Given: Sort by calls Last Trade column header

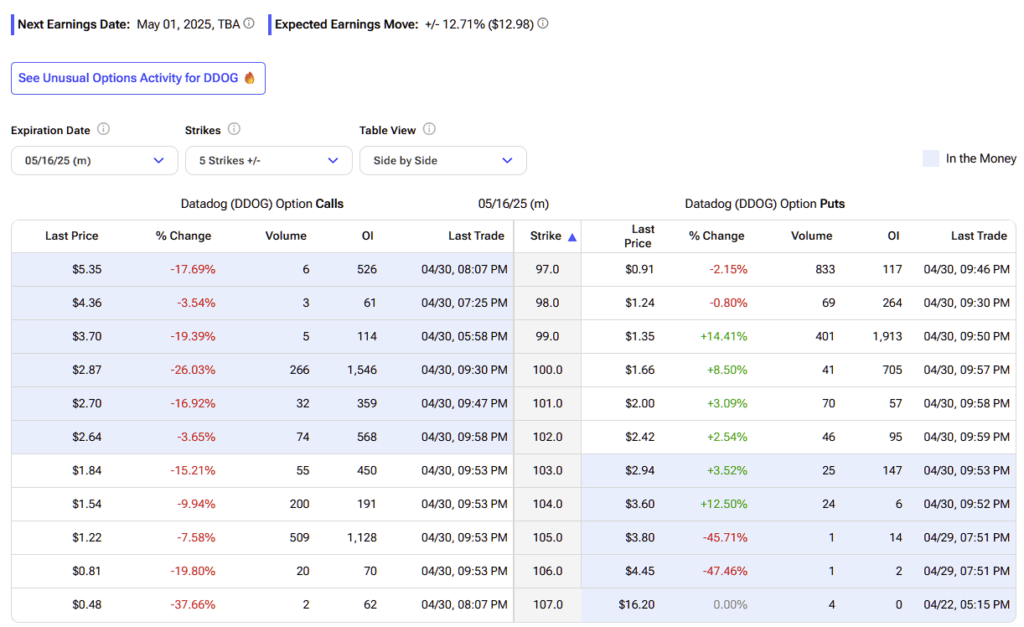Looking at the screenshot, I should pyautogui.click(x=476, y=236).
